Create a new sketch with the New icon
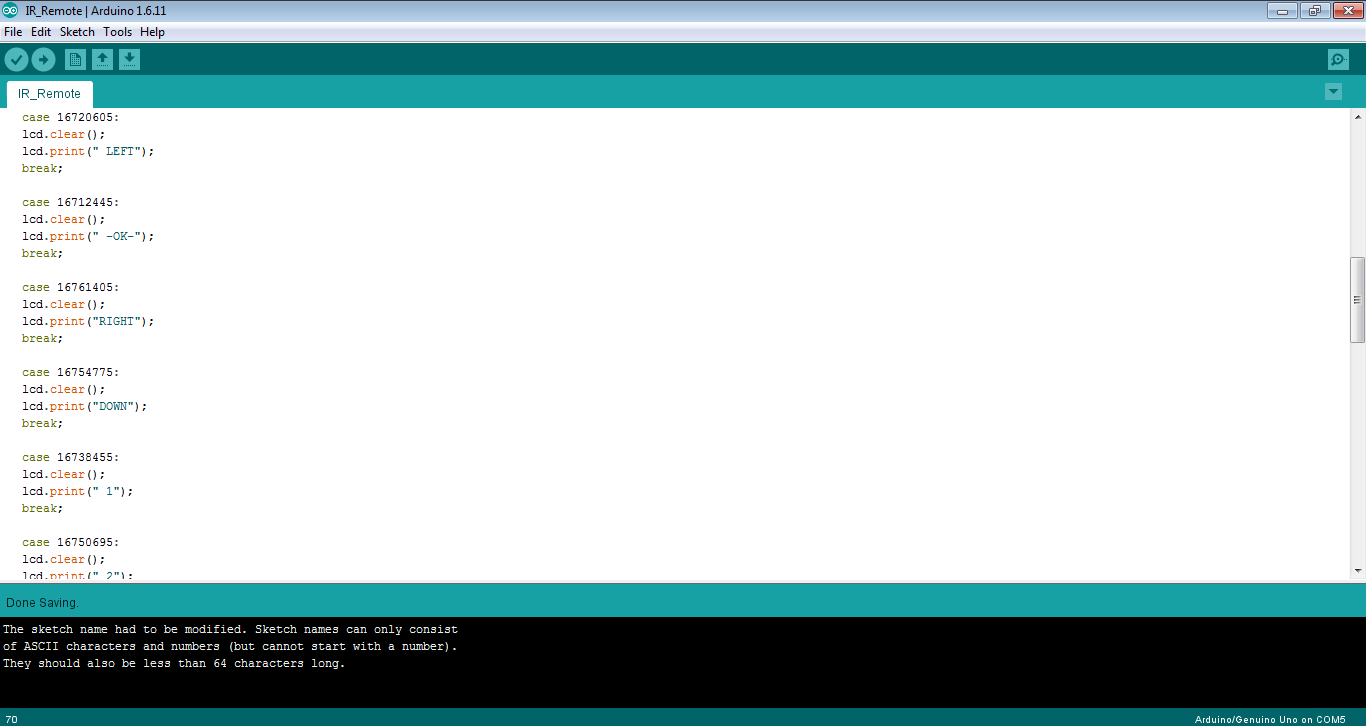The image size is (1366, 726). coord(75,60)
